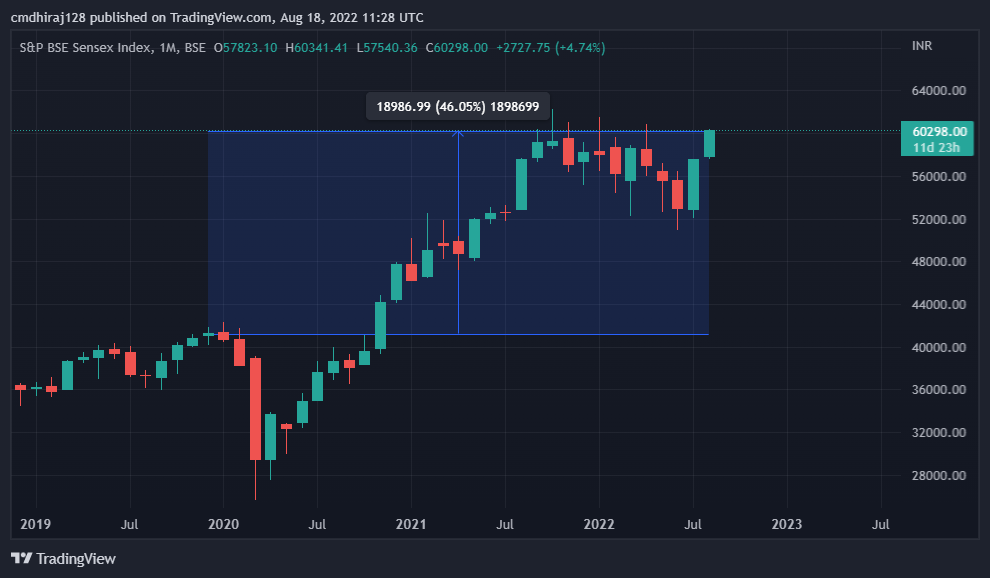Screen dimensions: 990x578
Task: Click the 2020 time axis label
Action: (224, 524)
